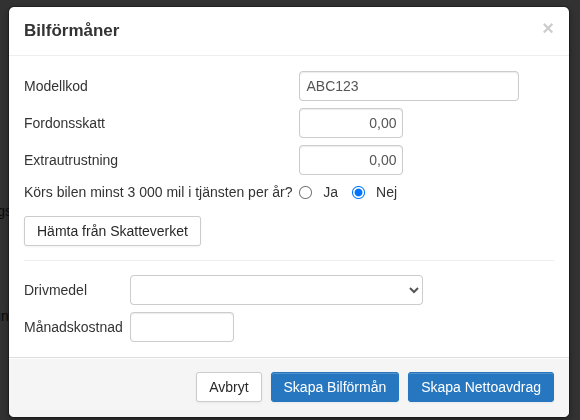Image resolution: width=580 pixels, height=420 pixels.
Task: Click the Extrautrustning label text
Action: pos(71,160)
